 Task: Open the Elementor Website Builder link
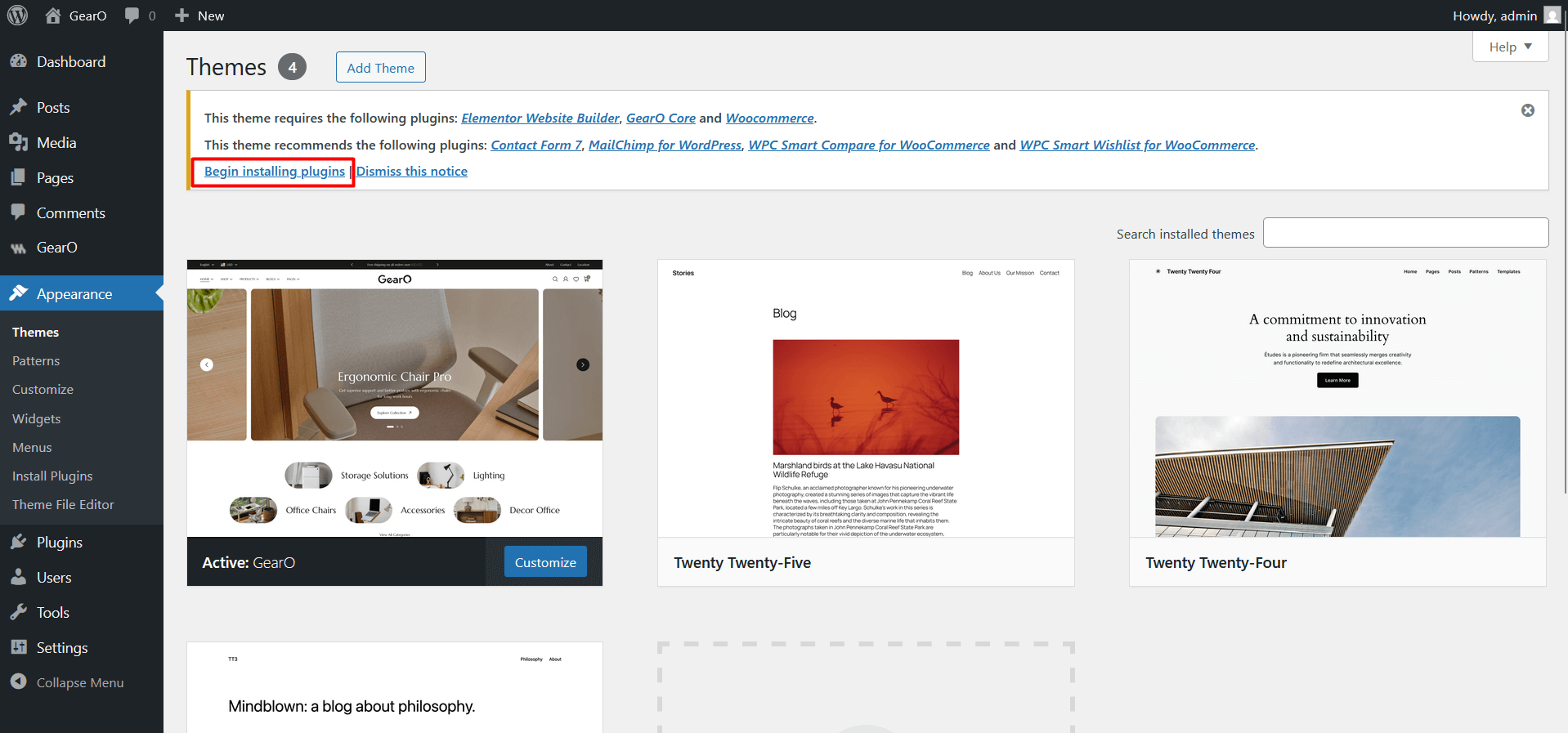[x=540, y=118]
